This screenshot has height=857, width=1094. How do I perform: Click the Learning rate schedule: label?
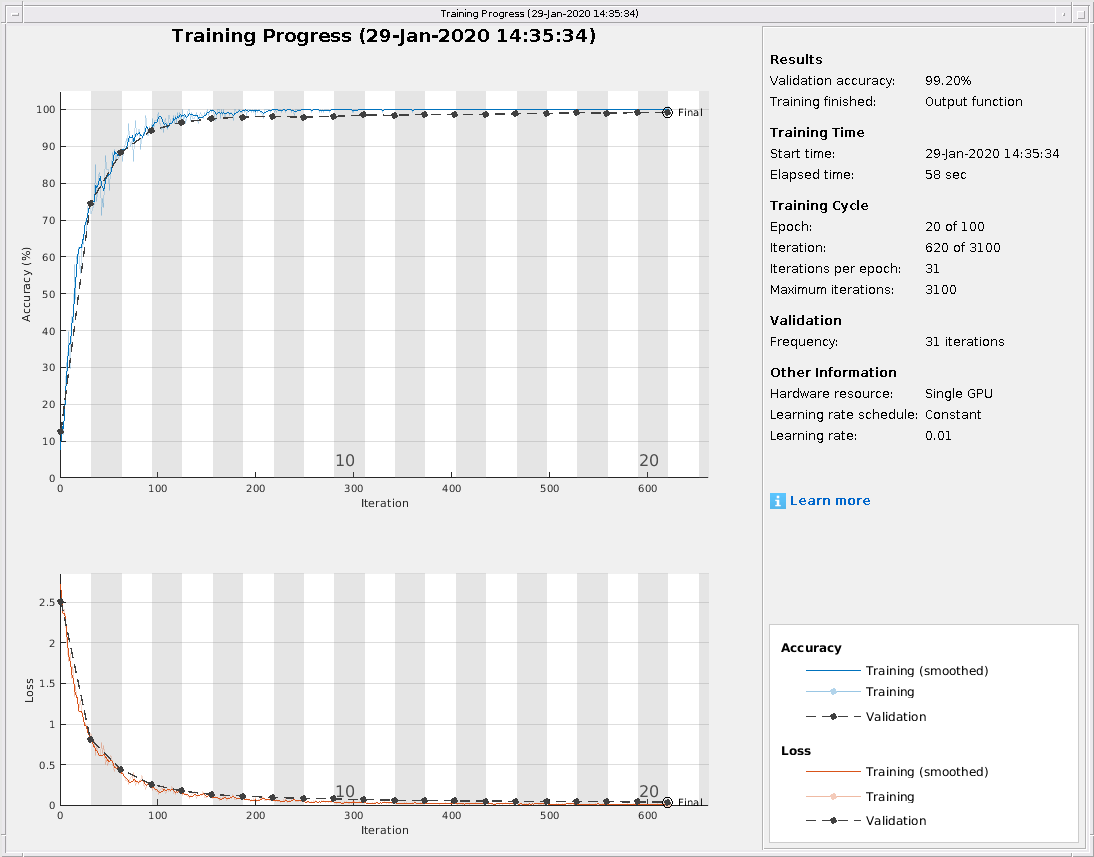point(844,415)
